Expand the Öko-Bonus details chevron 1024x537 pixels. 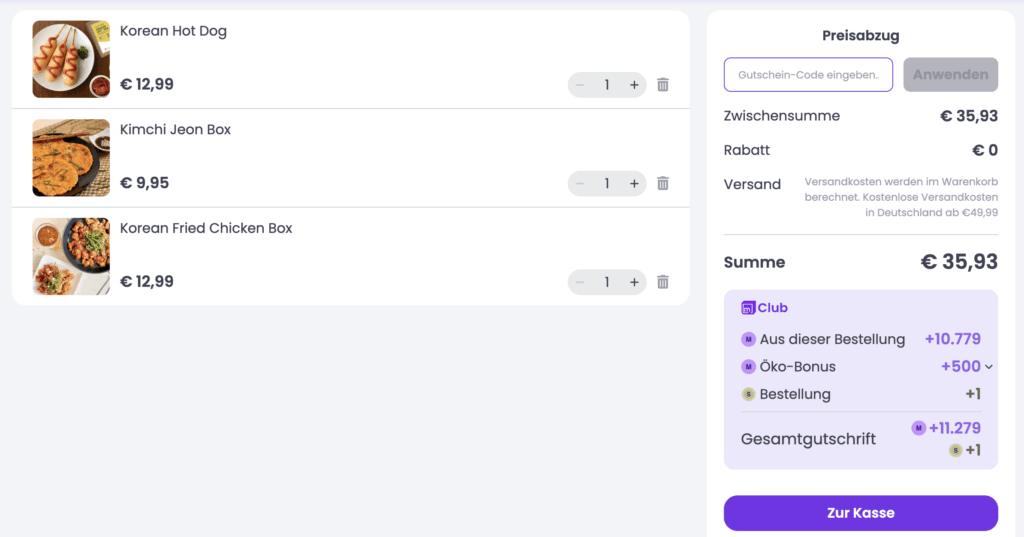(989, 367)
